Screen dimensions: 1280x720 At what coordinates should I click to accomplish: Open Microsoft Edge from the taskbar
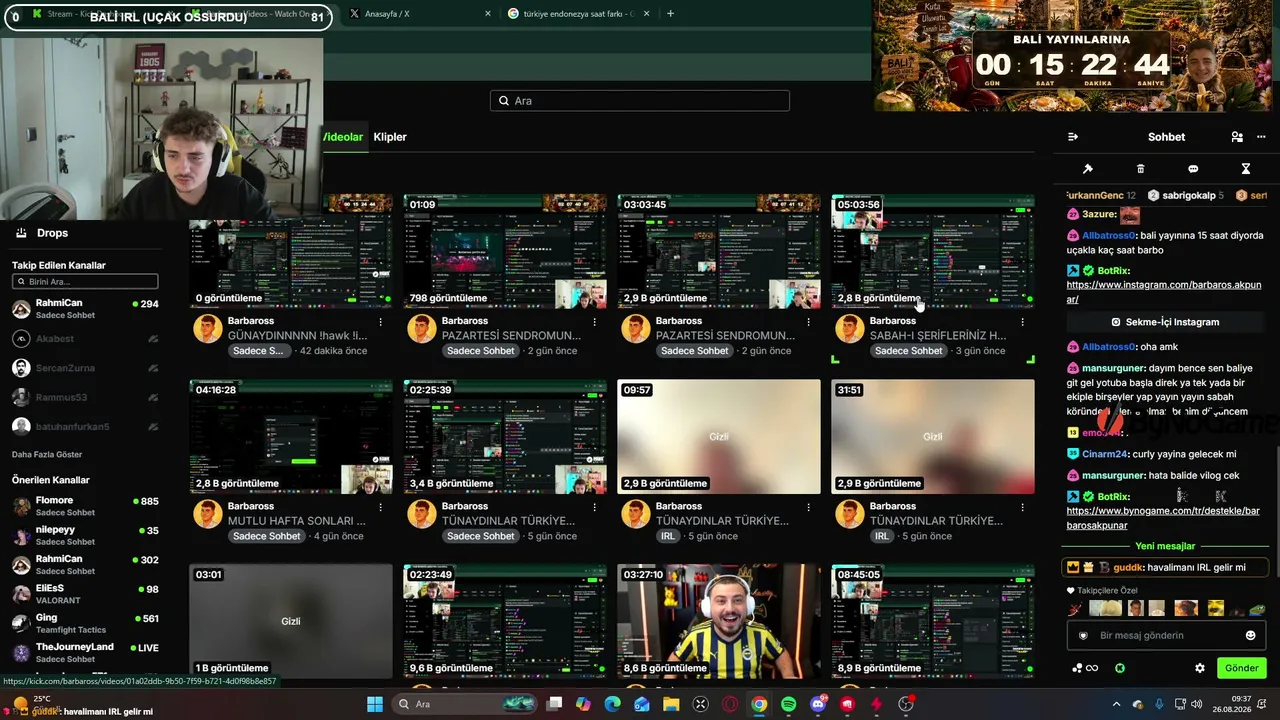point(612,704)
